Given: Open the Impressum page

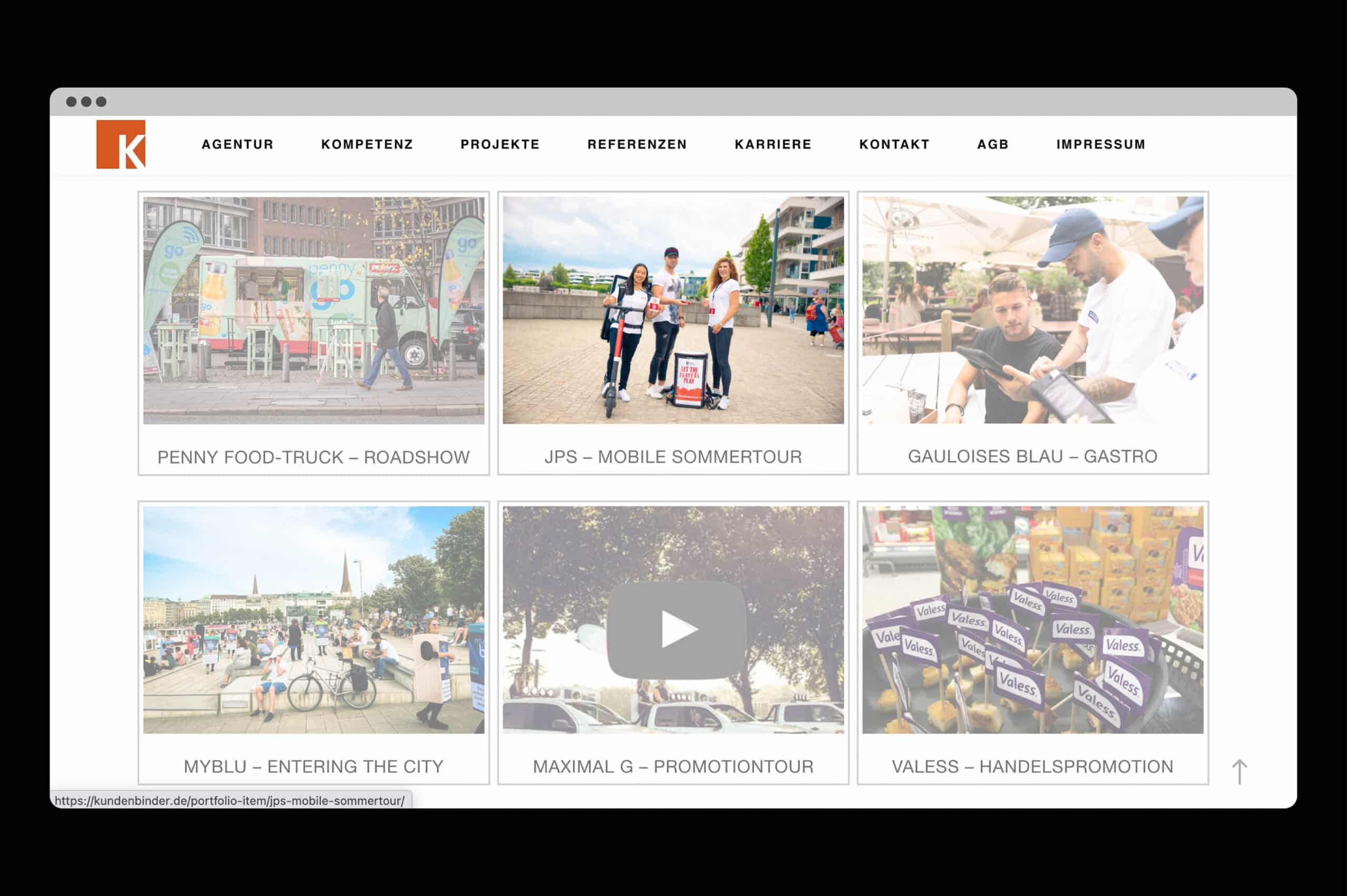Looking at the screenshot, I should (x=1101, y=144).
